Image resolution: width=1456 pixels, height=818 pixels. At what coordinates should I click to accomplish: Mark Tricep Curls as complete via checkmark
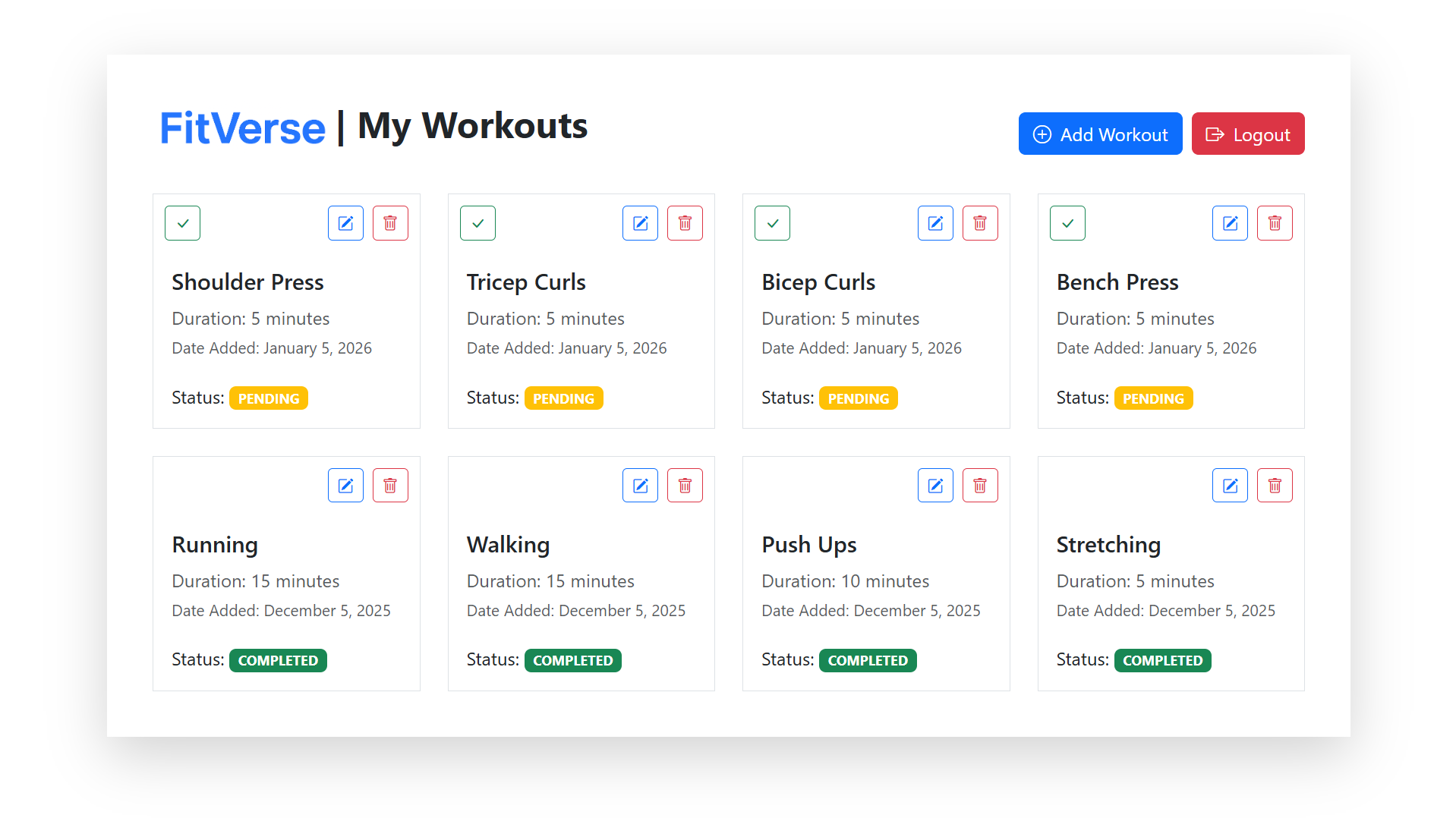[477, 222]
